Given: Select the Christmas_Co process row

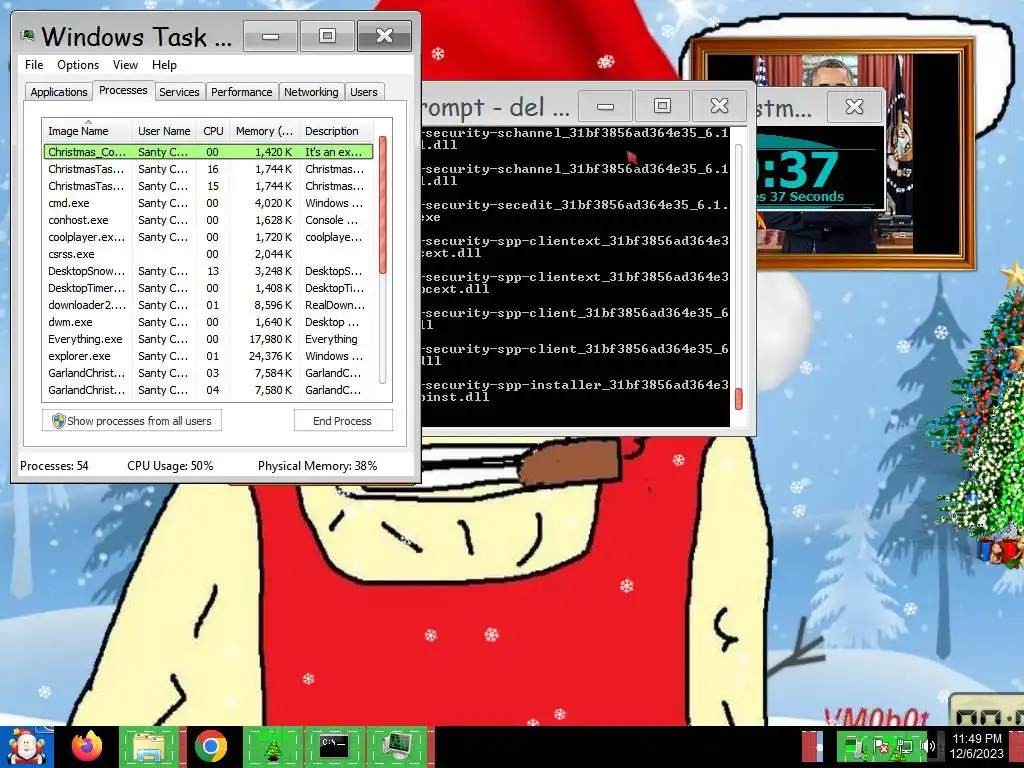Looking at the screenshot, I should pyautogui.click(x=208, y=152).
